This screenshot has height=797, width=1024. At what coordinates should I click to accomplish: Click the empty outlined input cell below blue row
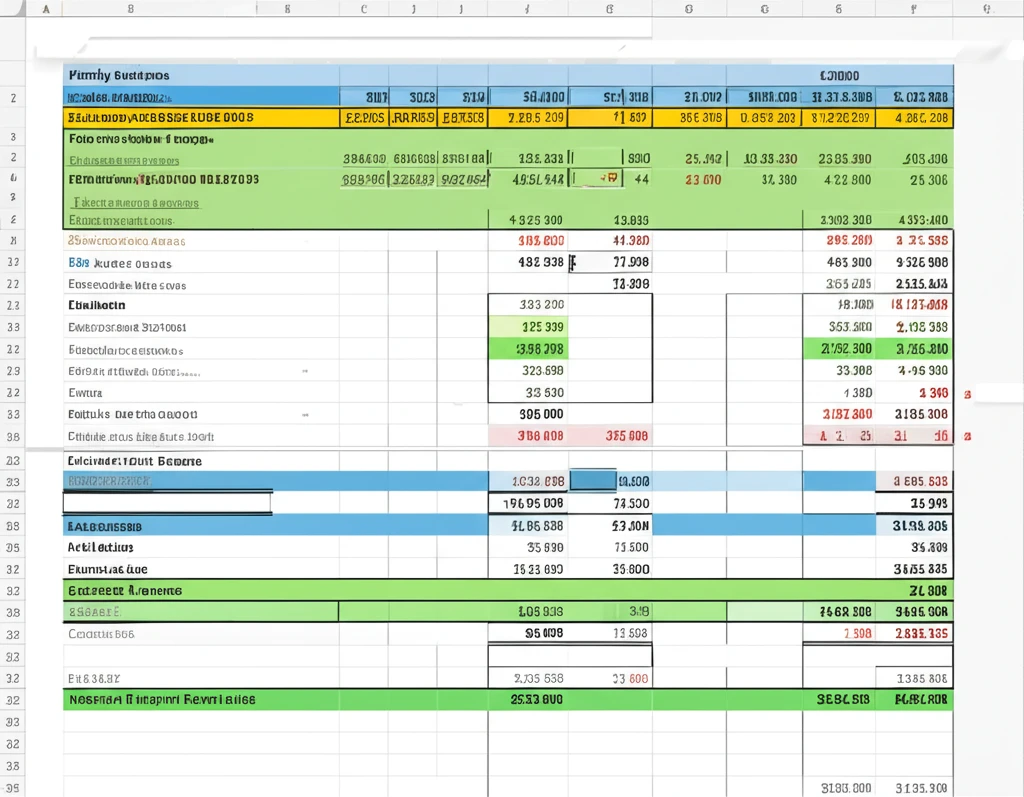167,503
